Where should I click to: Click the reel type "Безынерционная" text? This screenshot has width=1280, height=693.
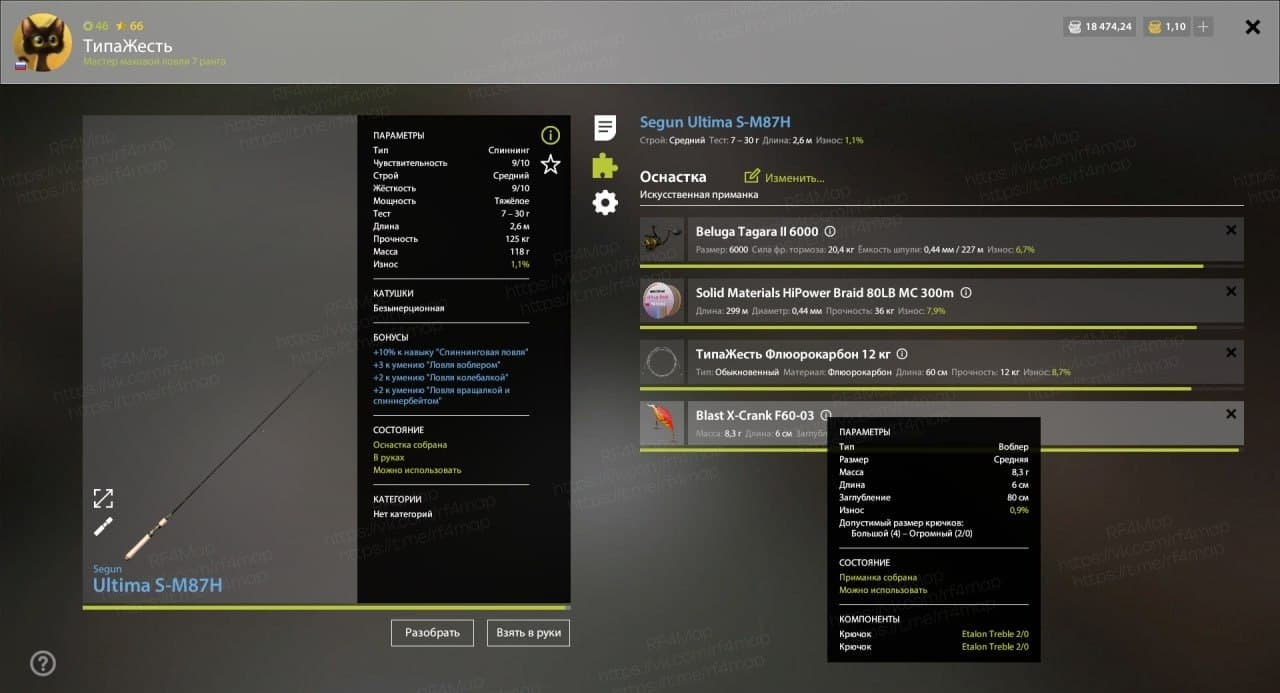[409, 308]
